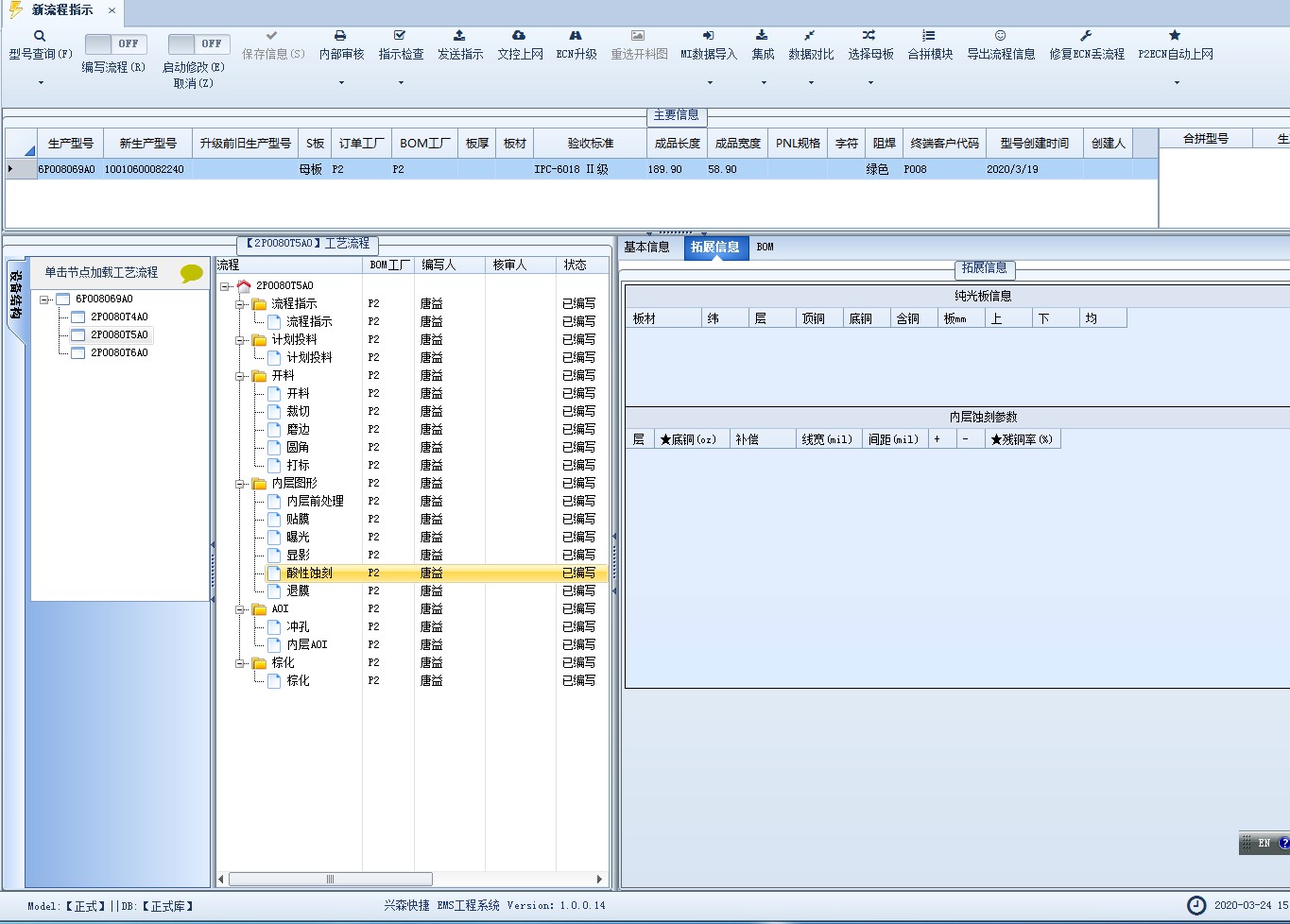Open the 指示检查 dropdown arrow

click(x=401, y=83)
